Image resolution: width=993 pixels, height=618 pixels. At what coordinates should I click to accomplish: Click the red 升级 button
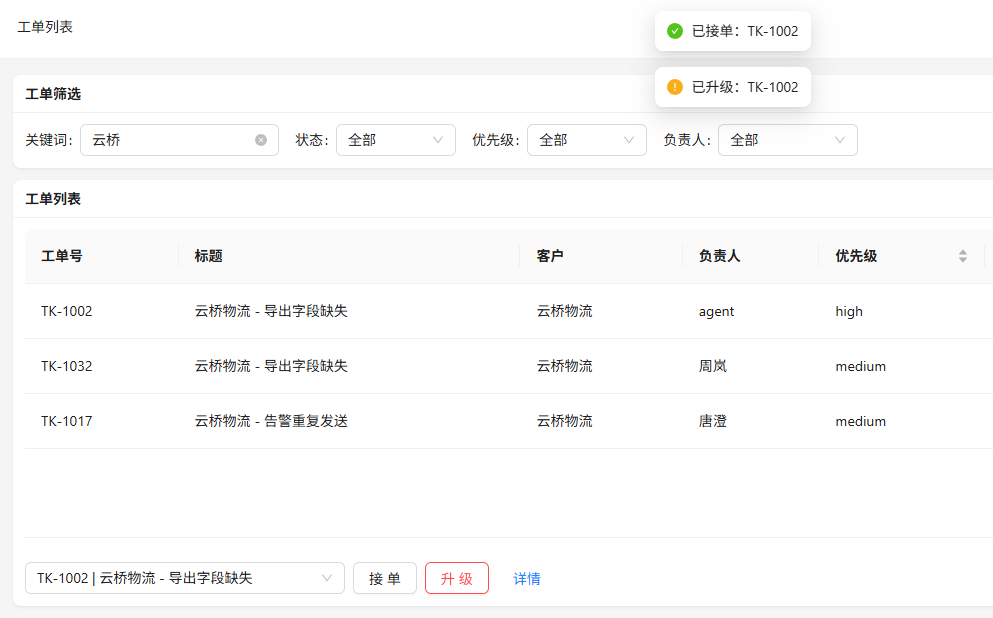pyautogui.click(x=456, y=578)
